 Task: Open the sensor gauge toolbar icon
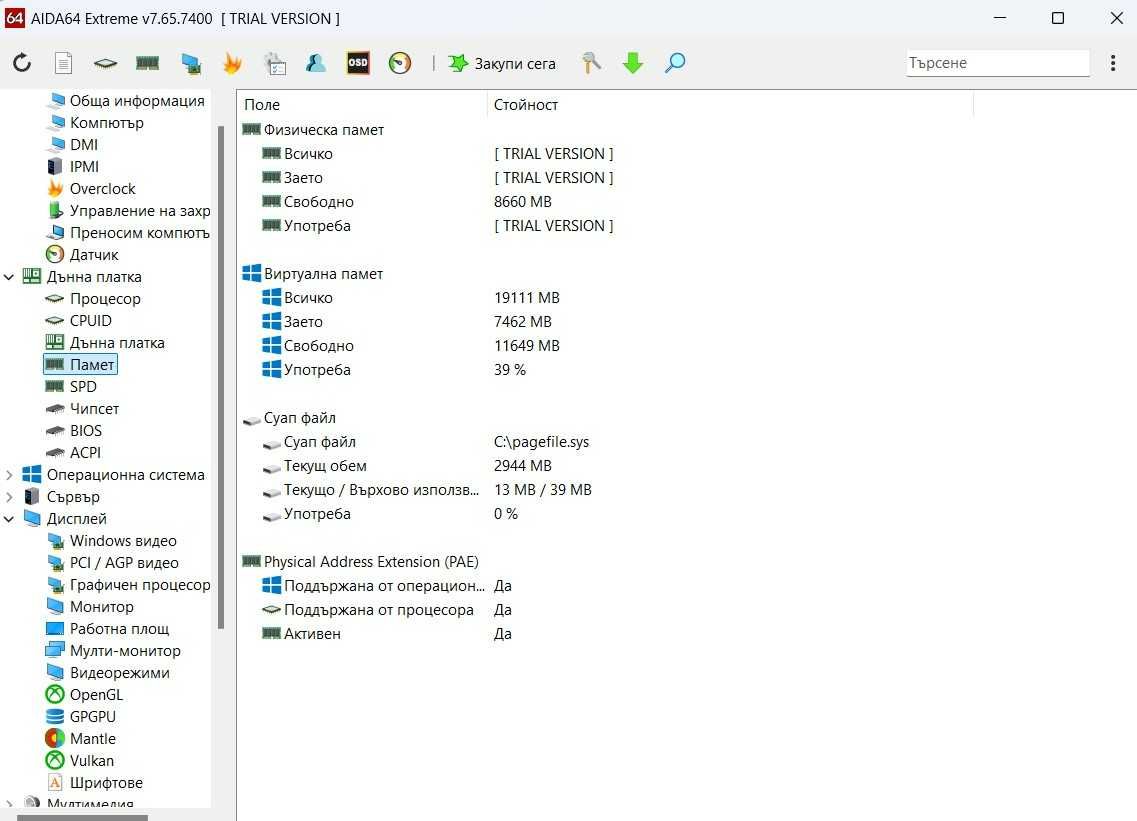[x=400, y=63]
